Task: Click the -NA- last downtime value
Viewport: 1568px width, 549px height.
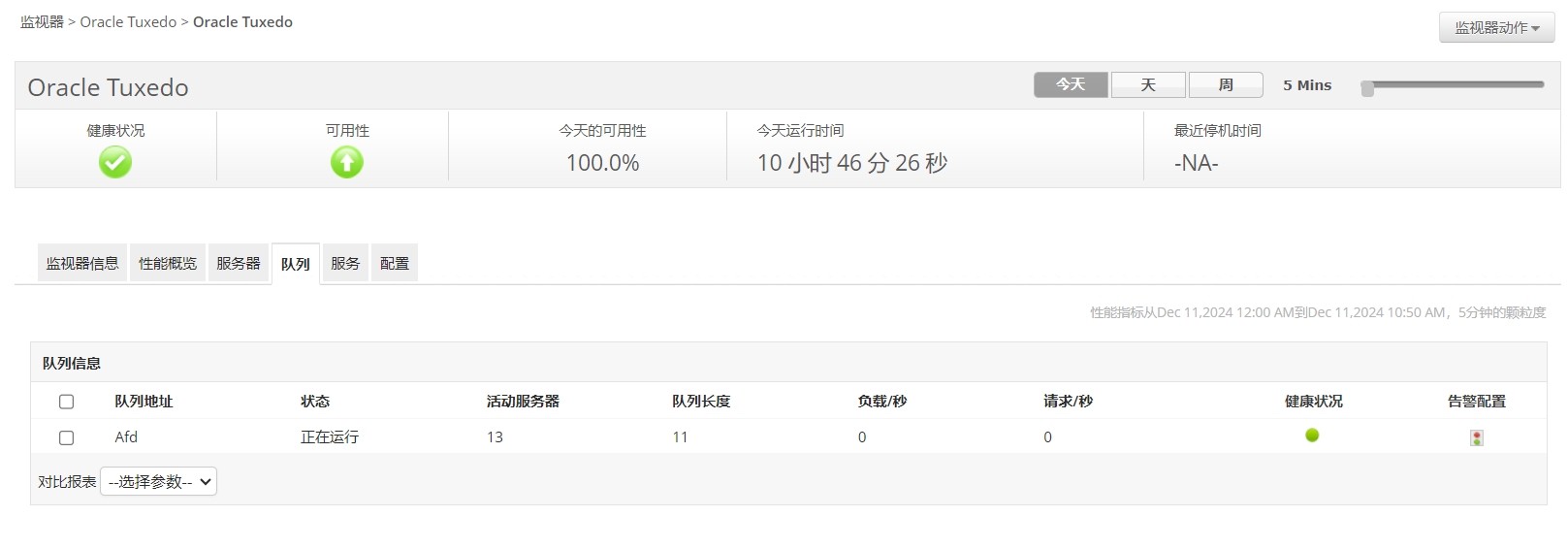Action: pos(1196,163)
